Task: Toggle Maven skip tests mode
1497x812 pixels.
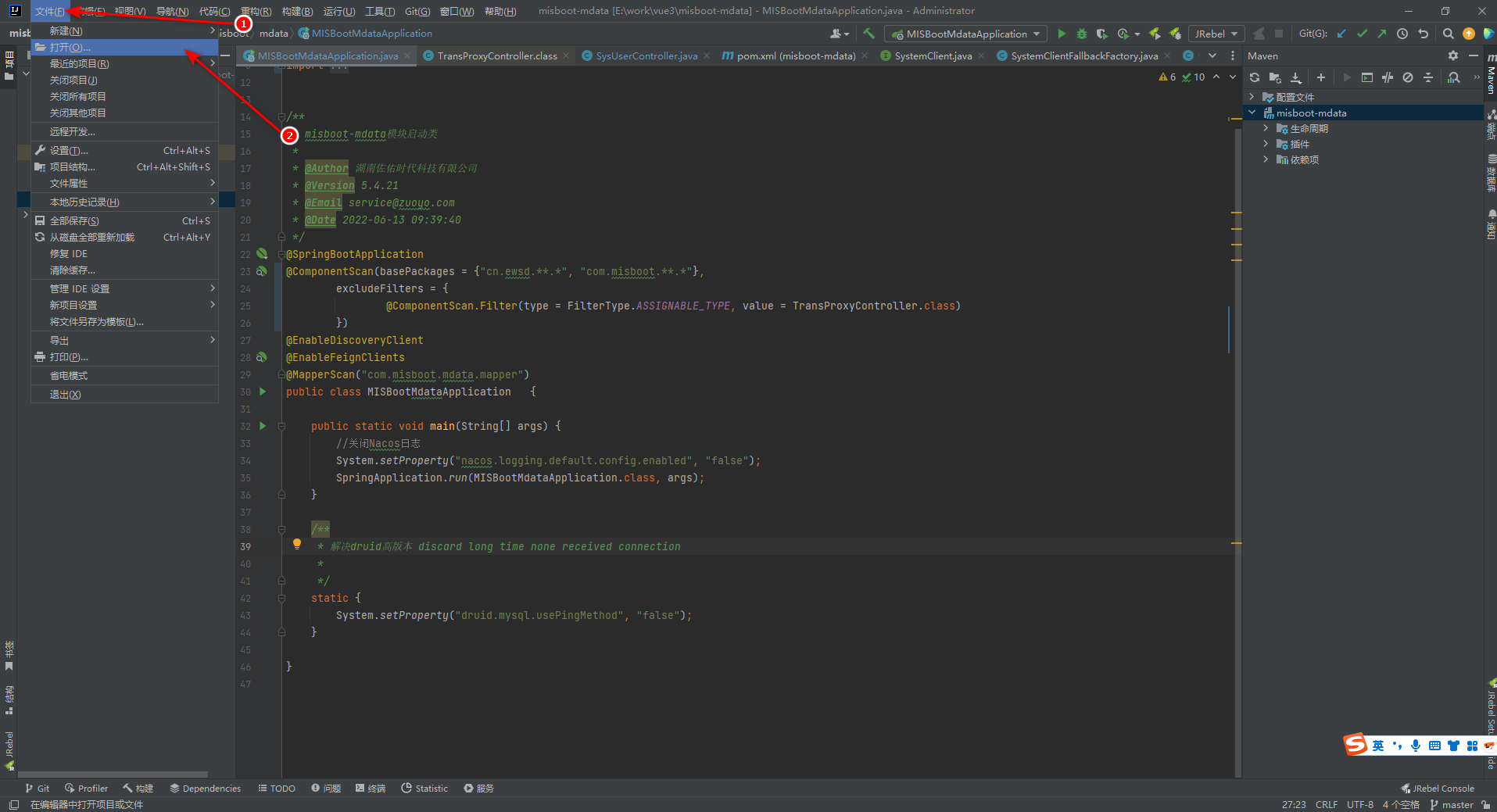Action: pyautogui.click(x=1407, y=77)
